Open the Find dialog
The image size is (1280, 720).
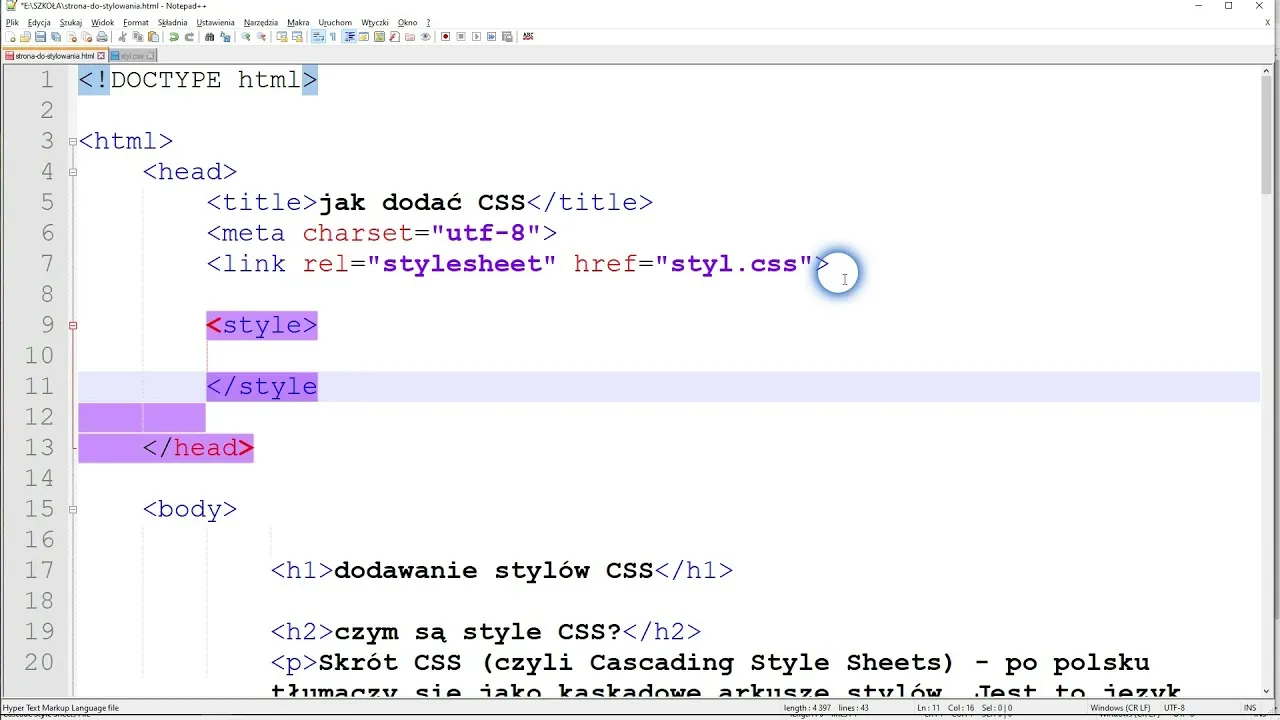(208, 36)
